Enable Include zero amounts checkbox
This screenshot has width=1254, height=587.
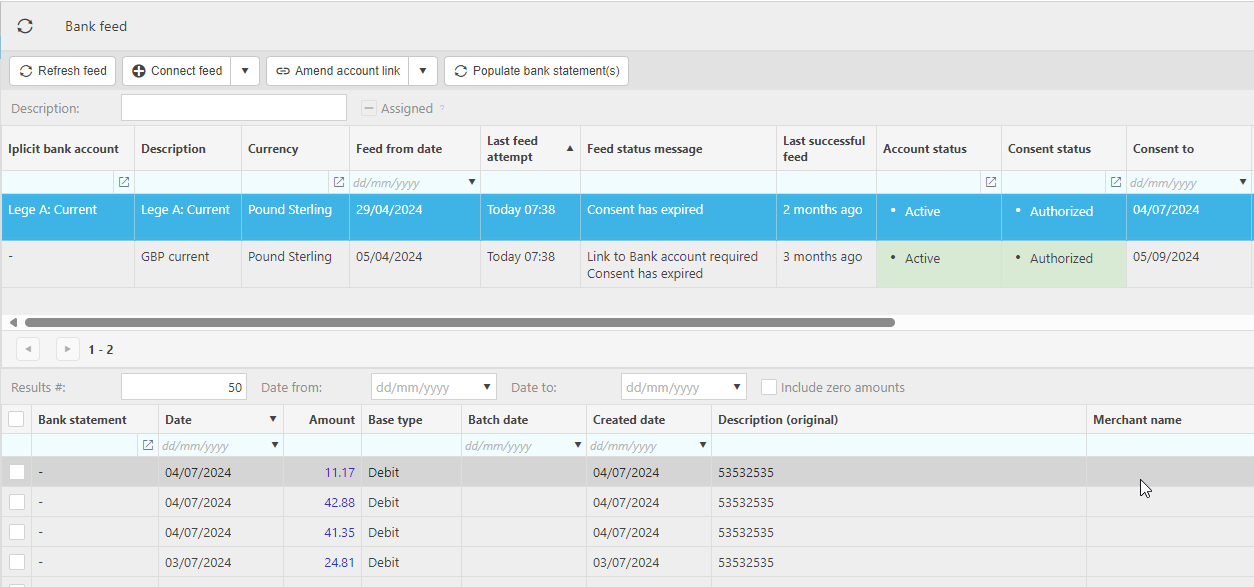[x=769, y=387]
